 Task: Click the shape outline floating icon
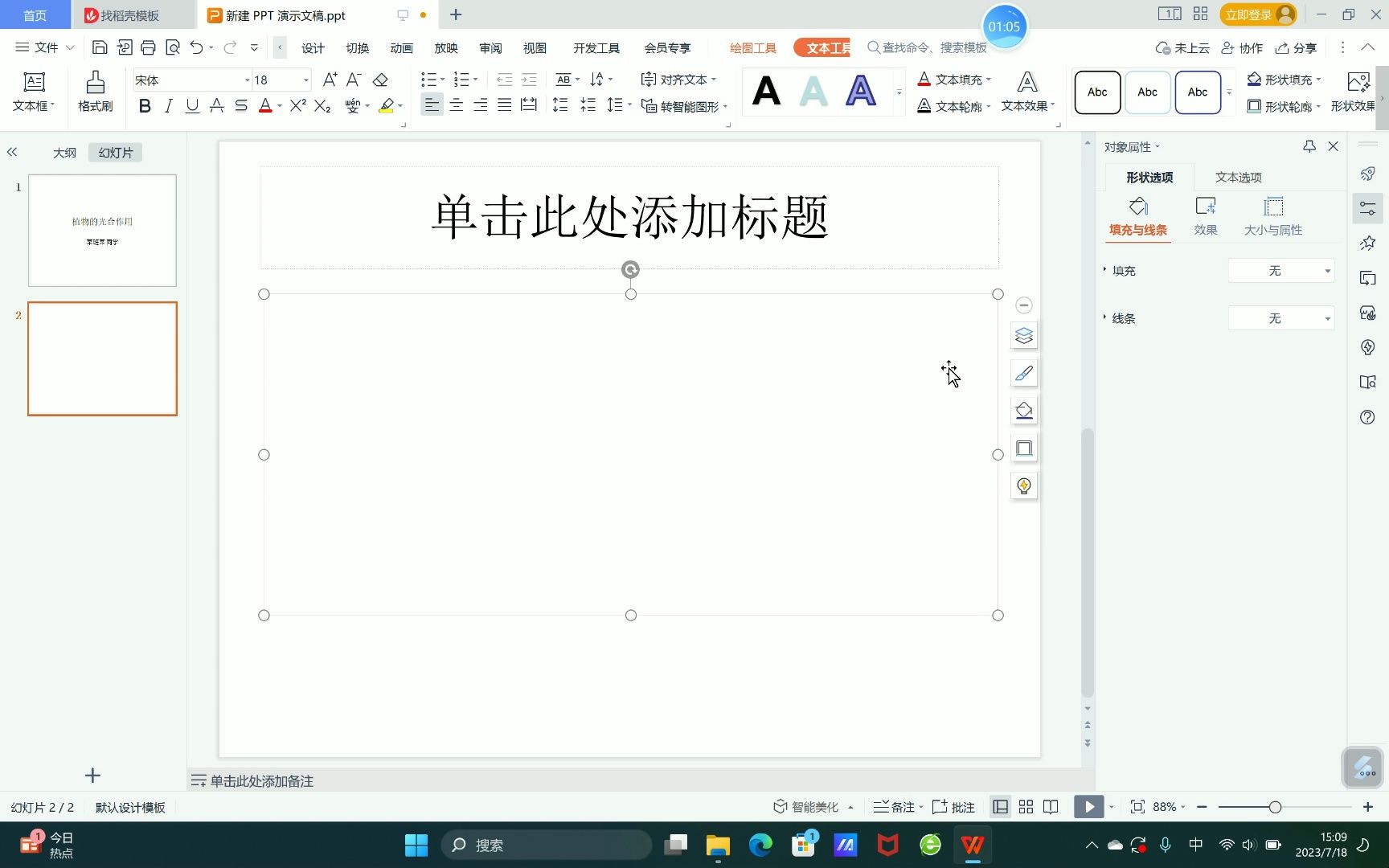[1023, 448]
